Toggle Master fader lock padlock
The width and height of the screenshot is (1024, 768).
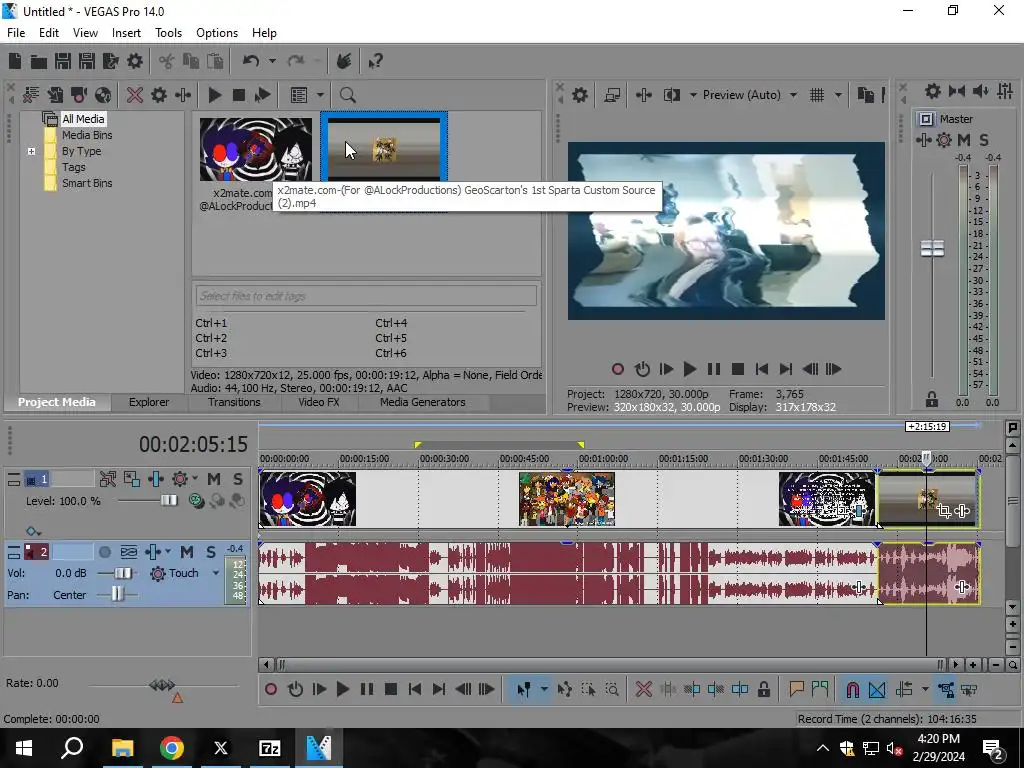[x=932, y=399]
